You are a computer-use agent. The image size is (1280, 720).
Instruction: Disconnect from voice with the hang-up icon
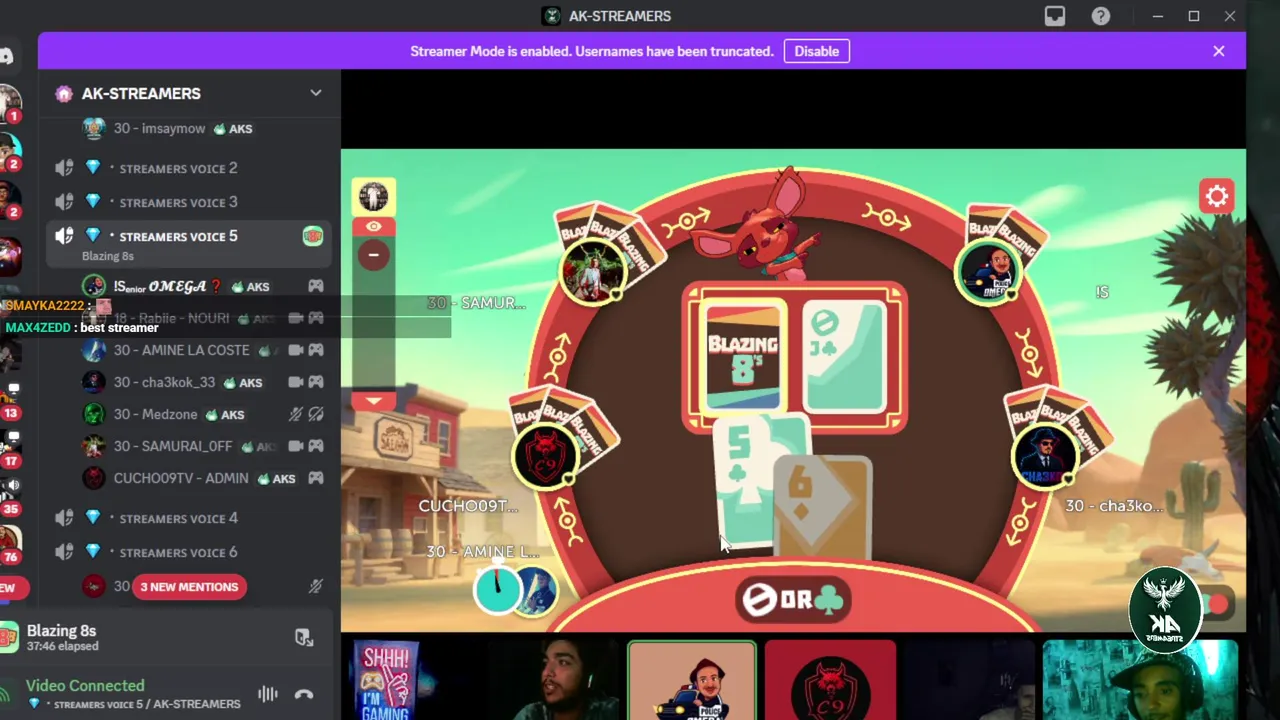304,694
